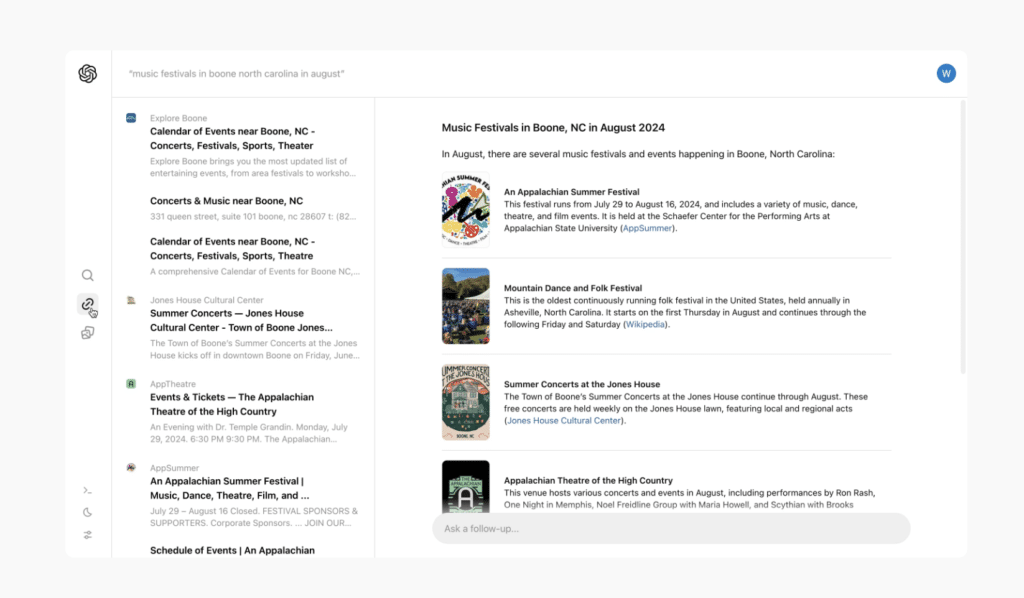Viewport: 1024px width, 598px height.
Task: Select the heading Music Festivals in Boone, NC
Action: [x=553, y=128]
